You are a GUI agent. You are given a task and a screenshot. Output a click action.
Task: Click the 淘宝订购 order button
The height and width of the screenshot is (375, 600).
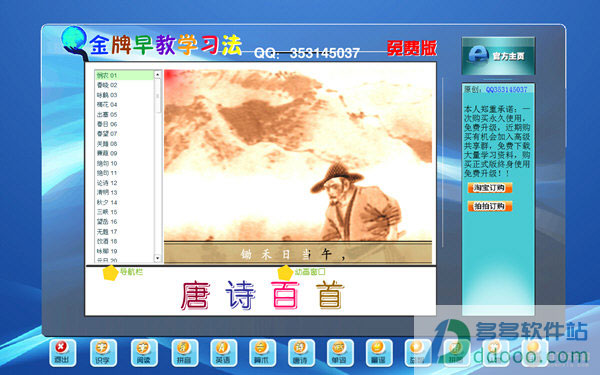click(x=489, y=188)
